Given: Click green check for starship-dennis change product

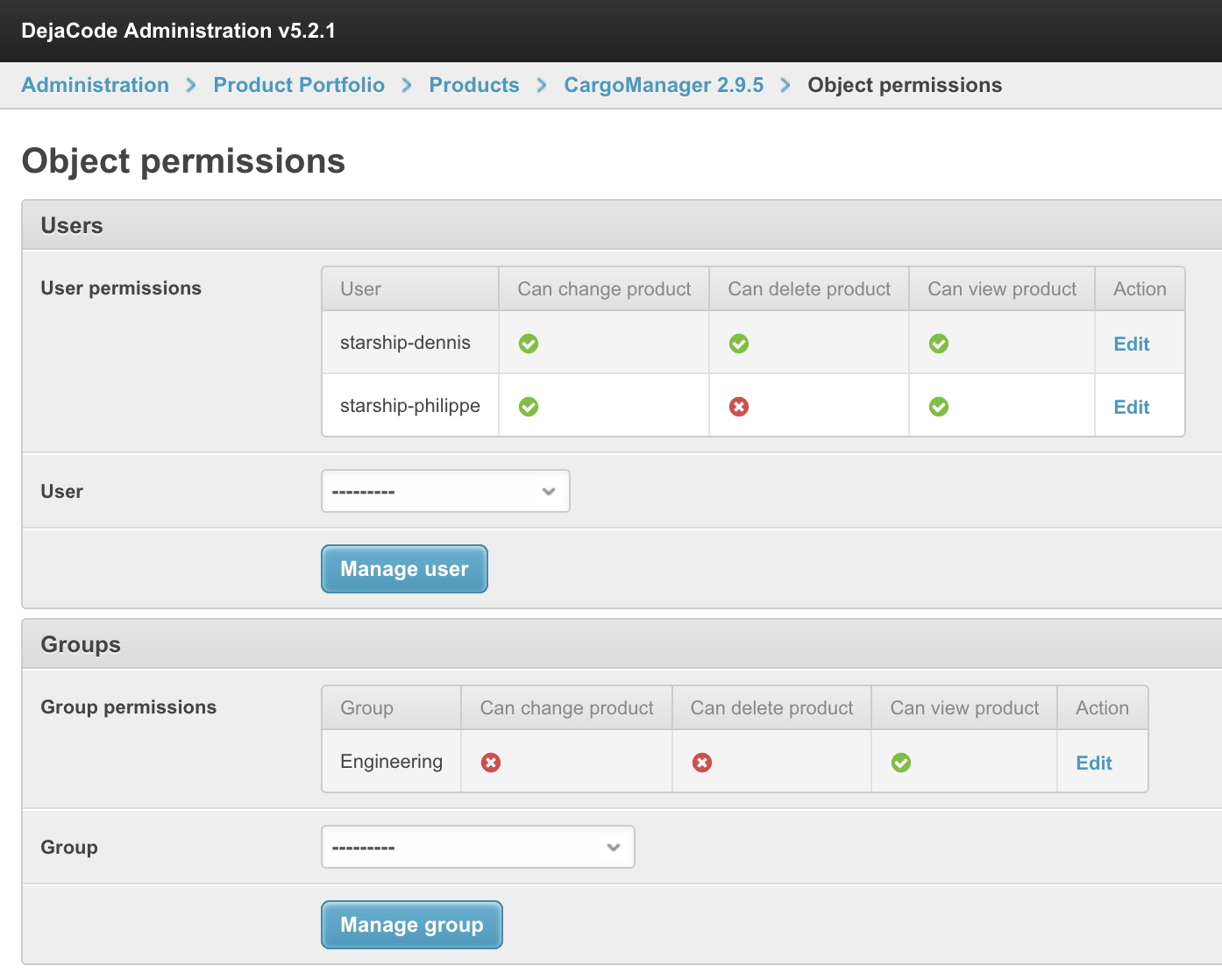Looking at the screenshot, I should [529, 344].
